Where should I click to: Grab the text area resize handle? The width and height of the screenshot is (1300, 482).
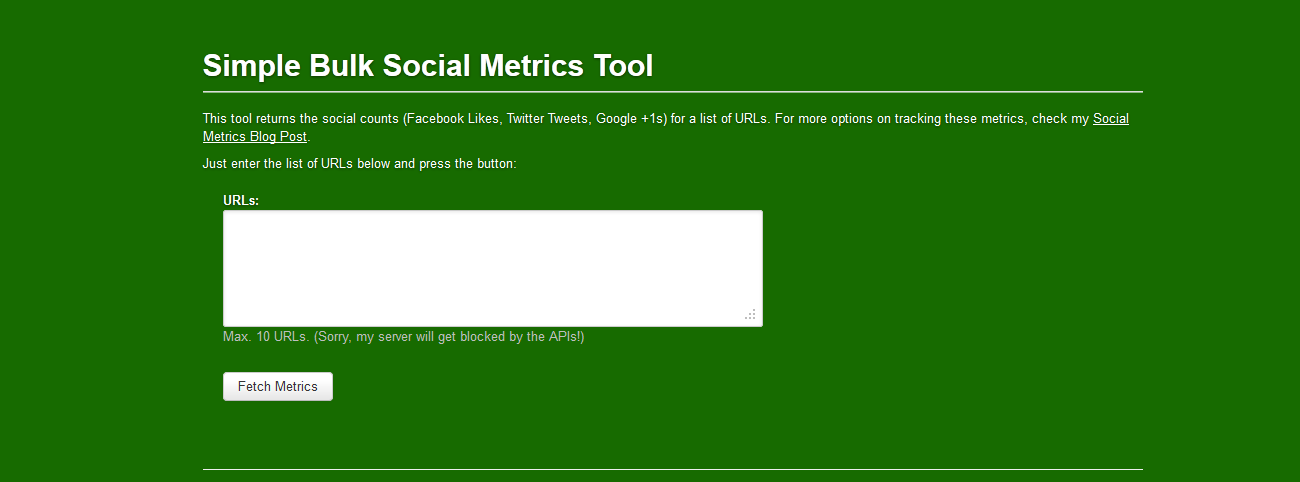[x=750, y=315]
